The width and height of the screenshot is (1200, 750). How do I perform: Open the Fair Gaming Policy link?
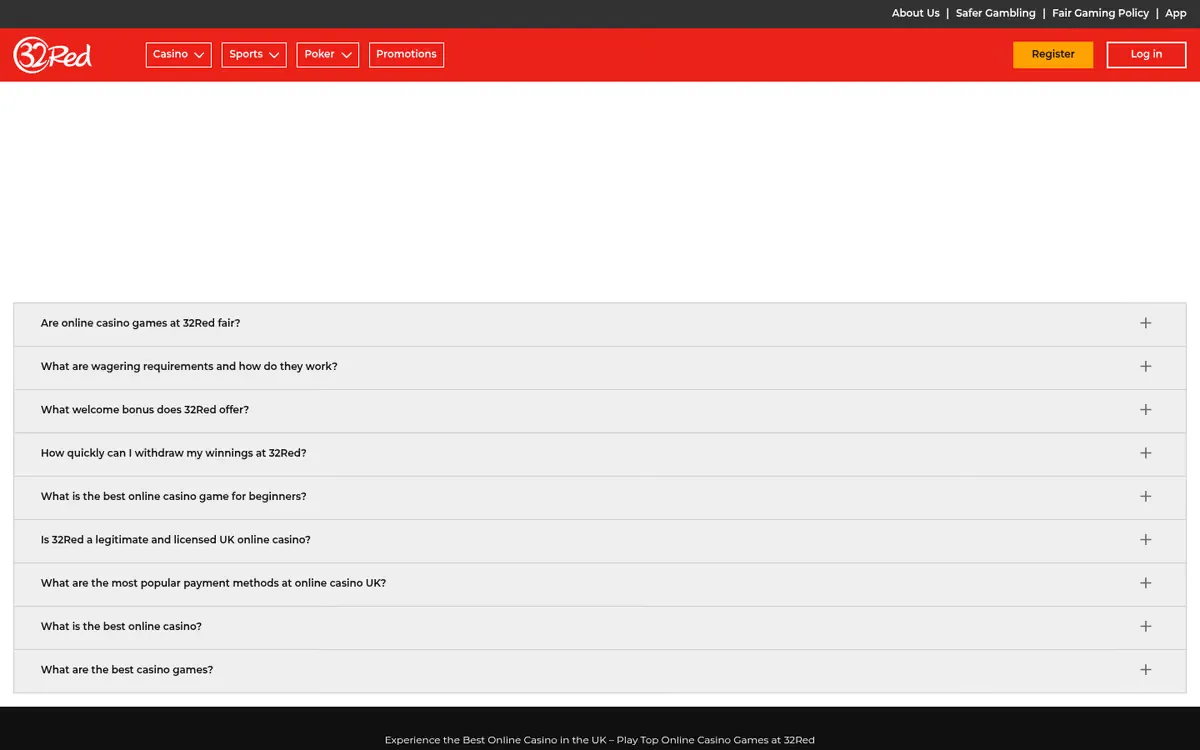click(x=1100, y=13)
